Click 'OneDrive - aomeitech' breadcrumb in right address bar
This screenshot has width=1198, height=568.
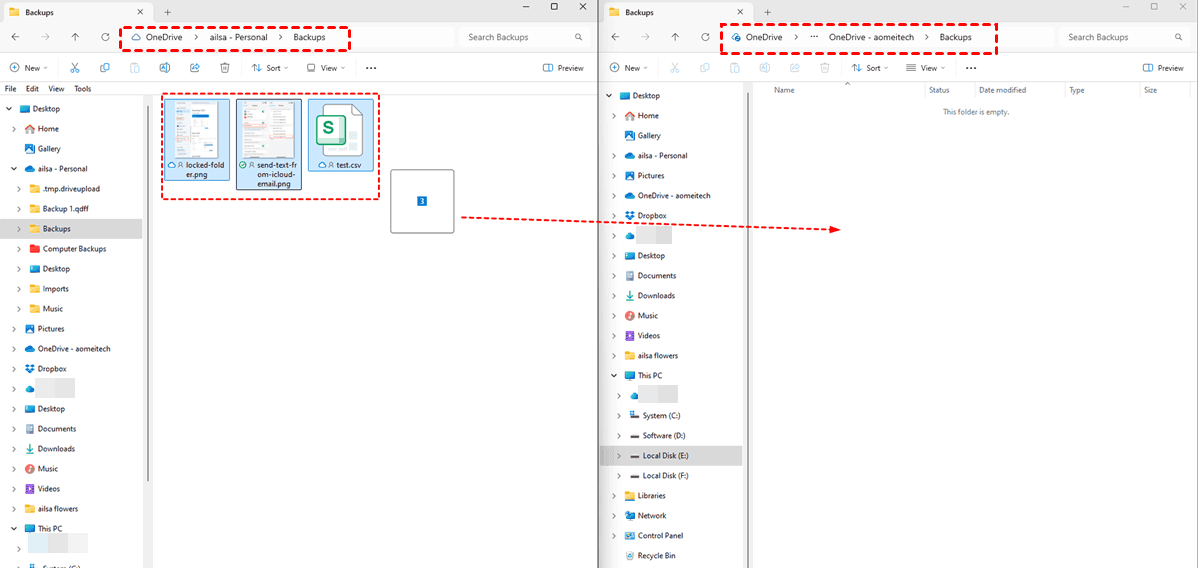(871, 37)
